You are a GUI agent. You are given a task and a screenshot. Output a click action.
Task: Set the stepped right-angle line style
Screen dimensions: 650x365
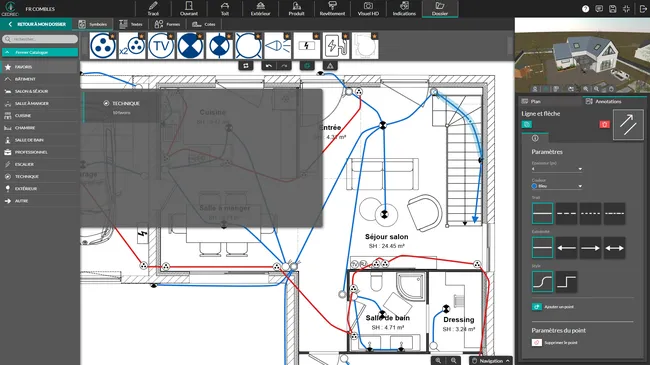566,282
